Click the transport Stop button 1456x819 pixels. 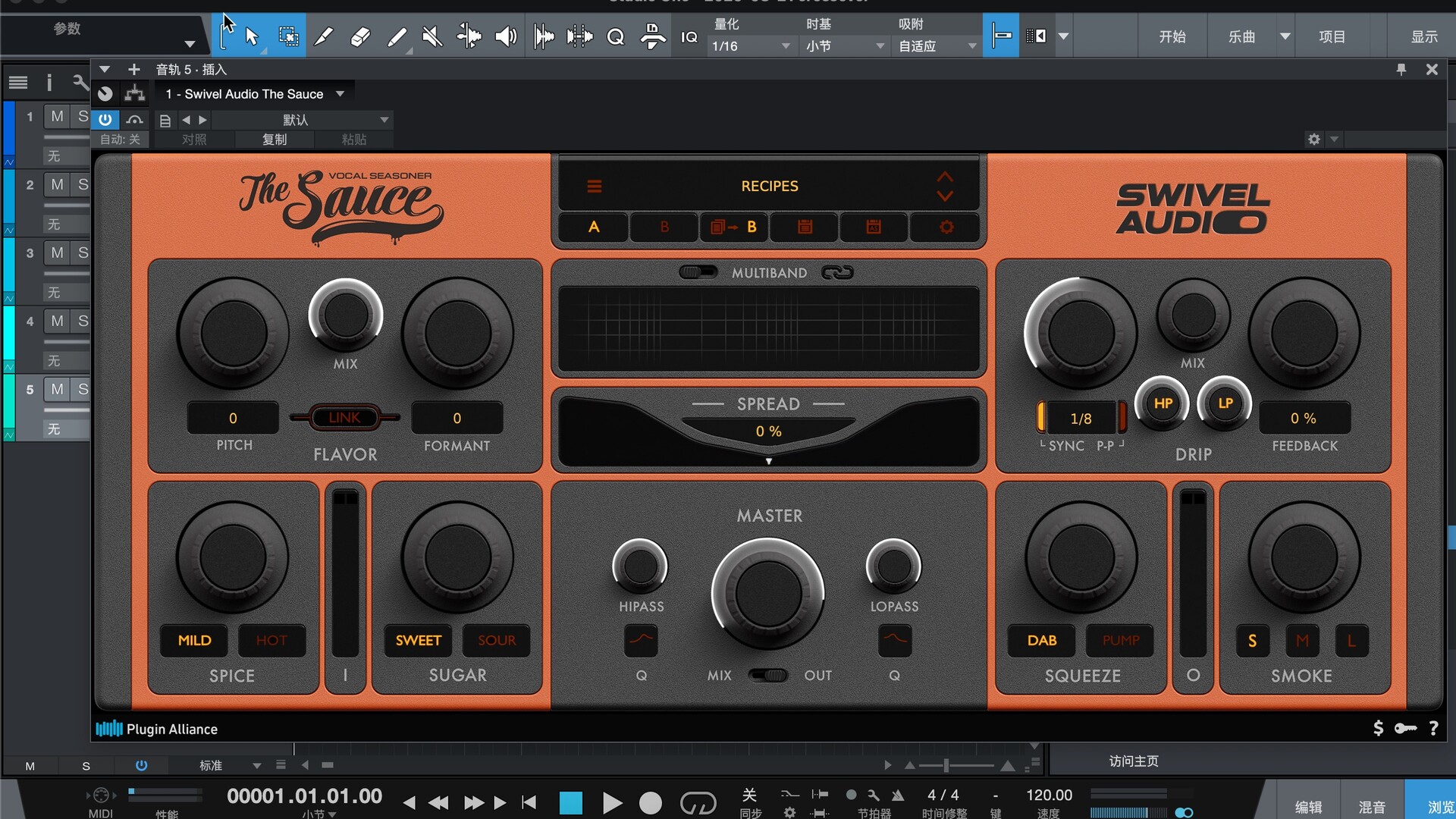pos(570,802)
